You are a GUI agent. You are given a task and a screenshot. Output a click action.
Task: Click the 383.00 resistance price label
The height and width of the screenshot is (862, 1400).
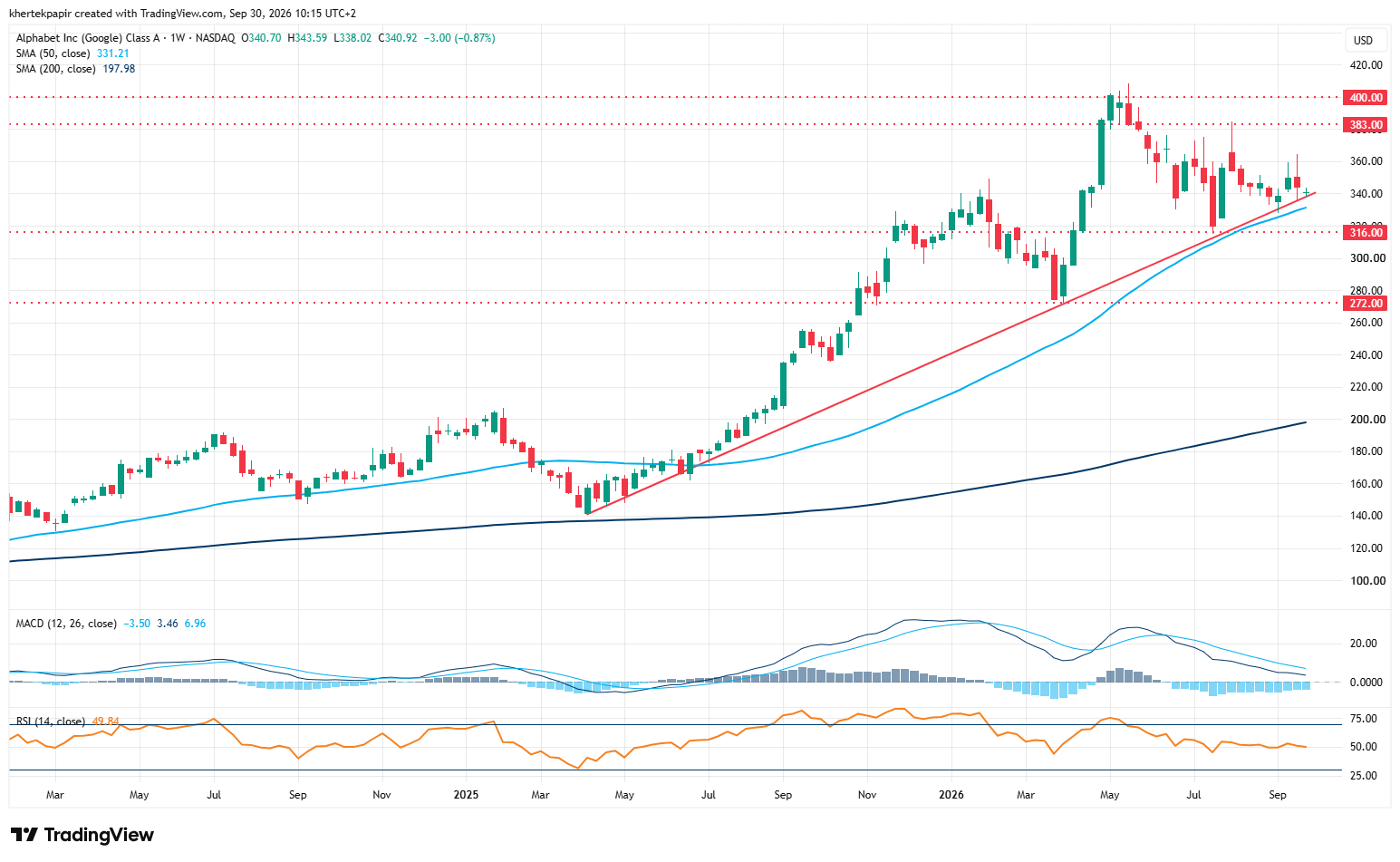coord(1366,124)
